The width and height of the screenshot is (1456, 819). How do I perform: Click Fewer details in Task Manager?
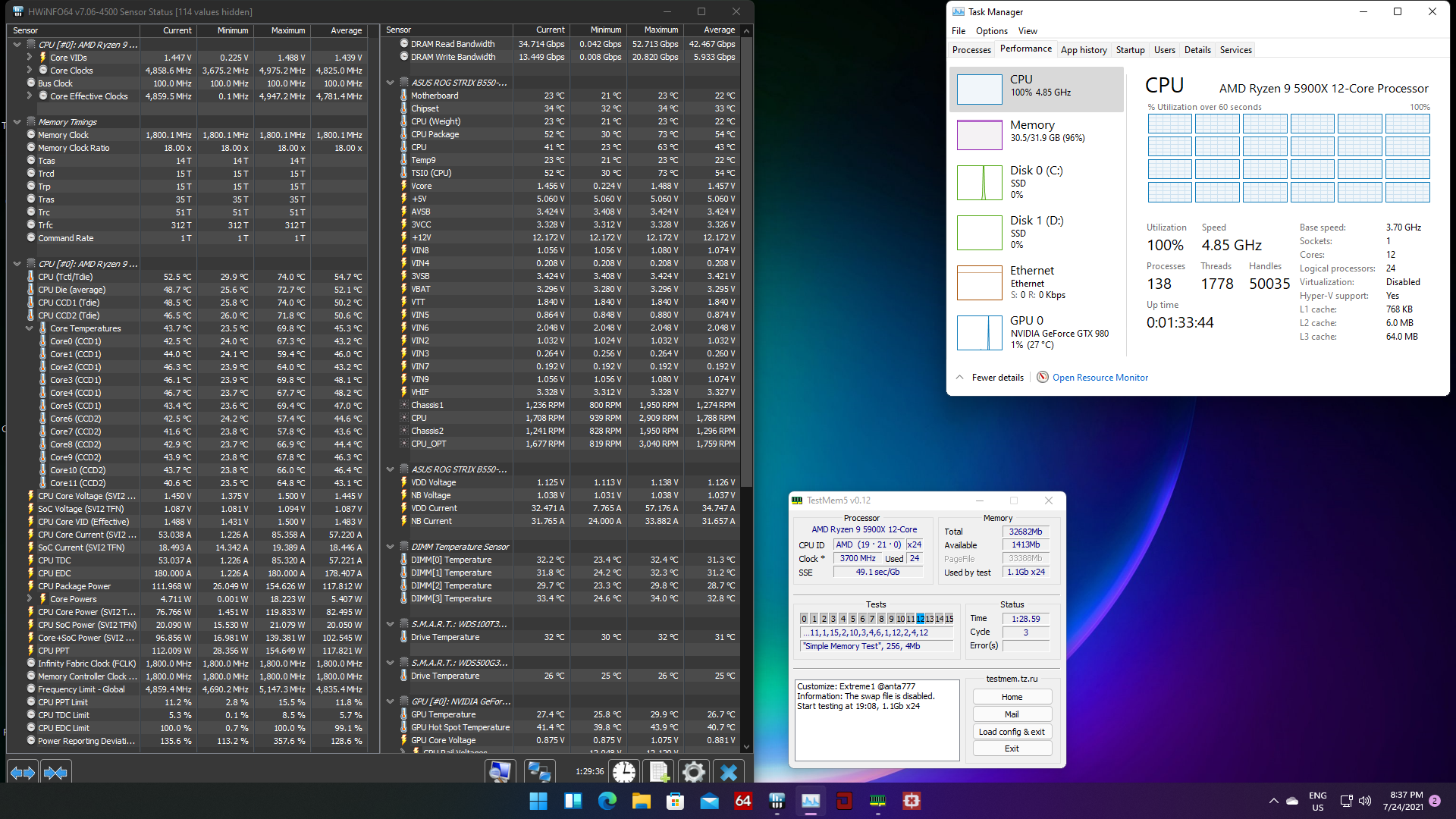point(990,378)
